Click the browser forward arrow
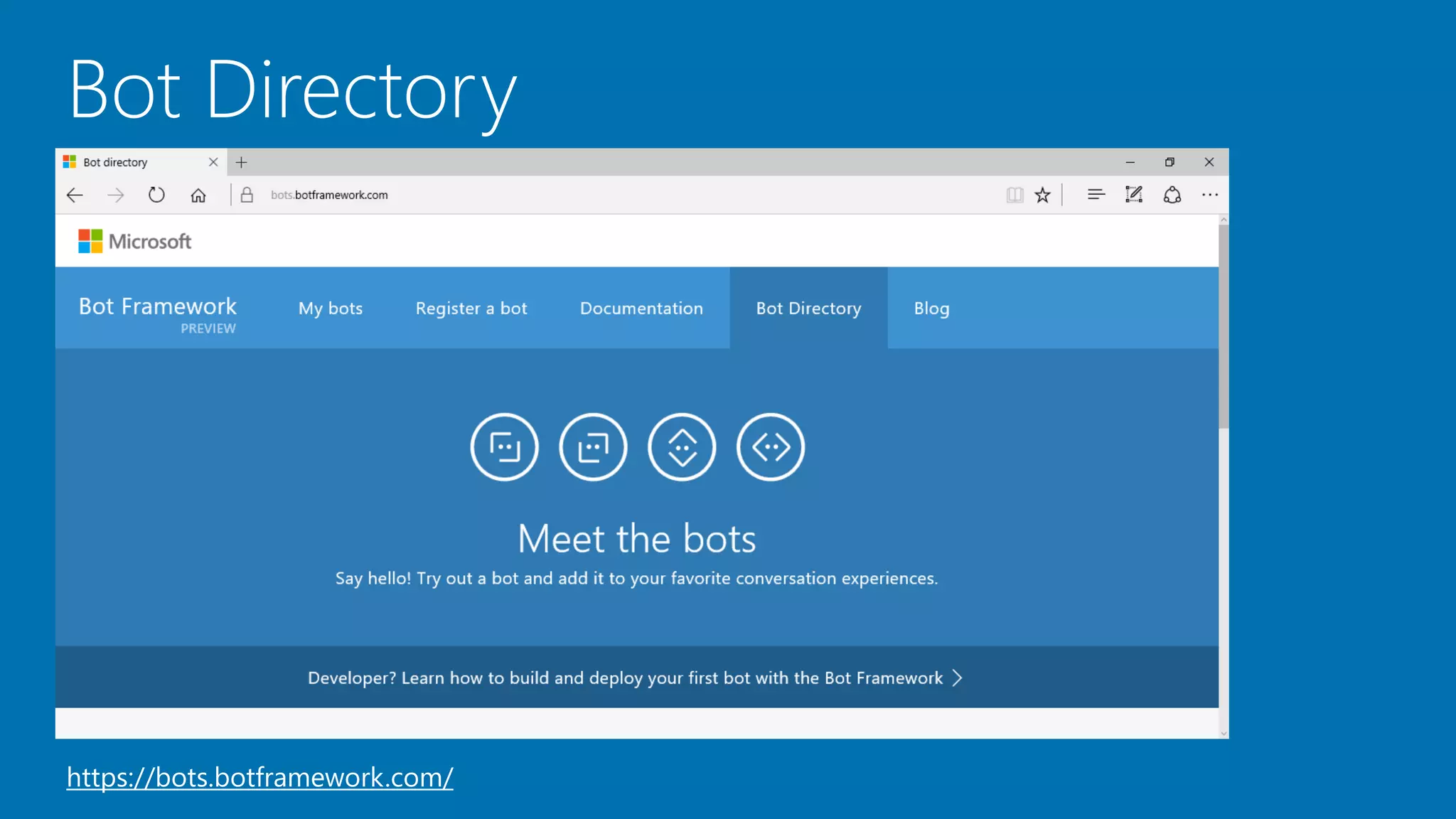 point(116,195)
